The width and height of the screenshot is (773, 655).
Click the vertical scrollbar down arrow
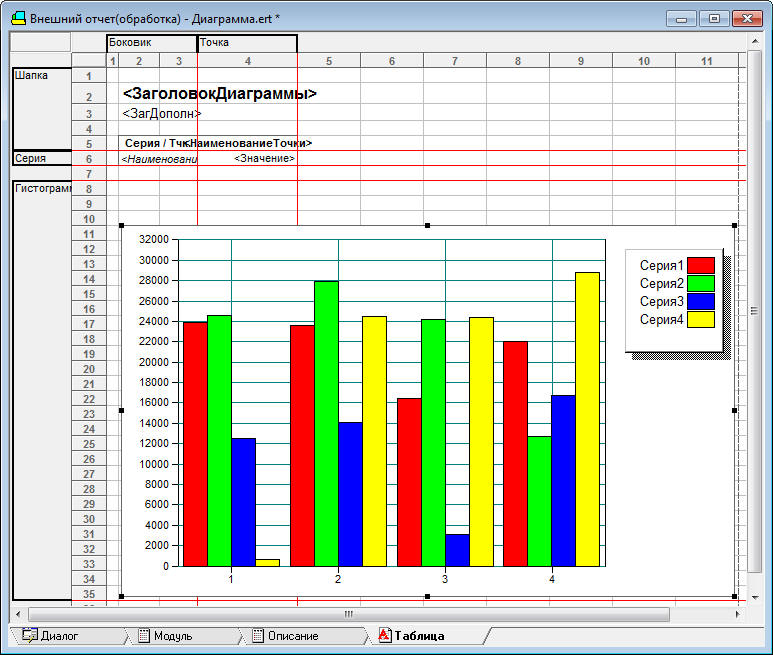pos(755,597)
